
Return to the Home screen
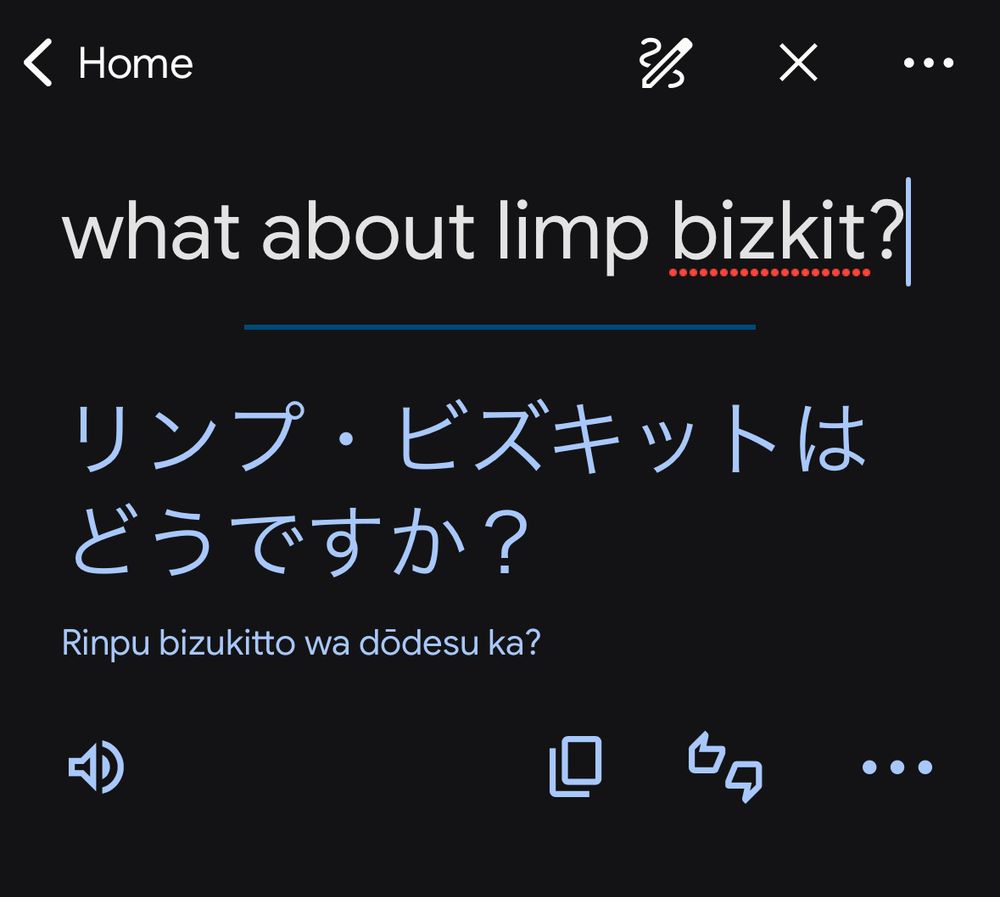[x=135, y=63]
